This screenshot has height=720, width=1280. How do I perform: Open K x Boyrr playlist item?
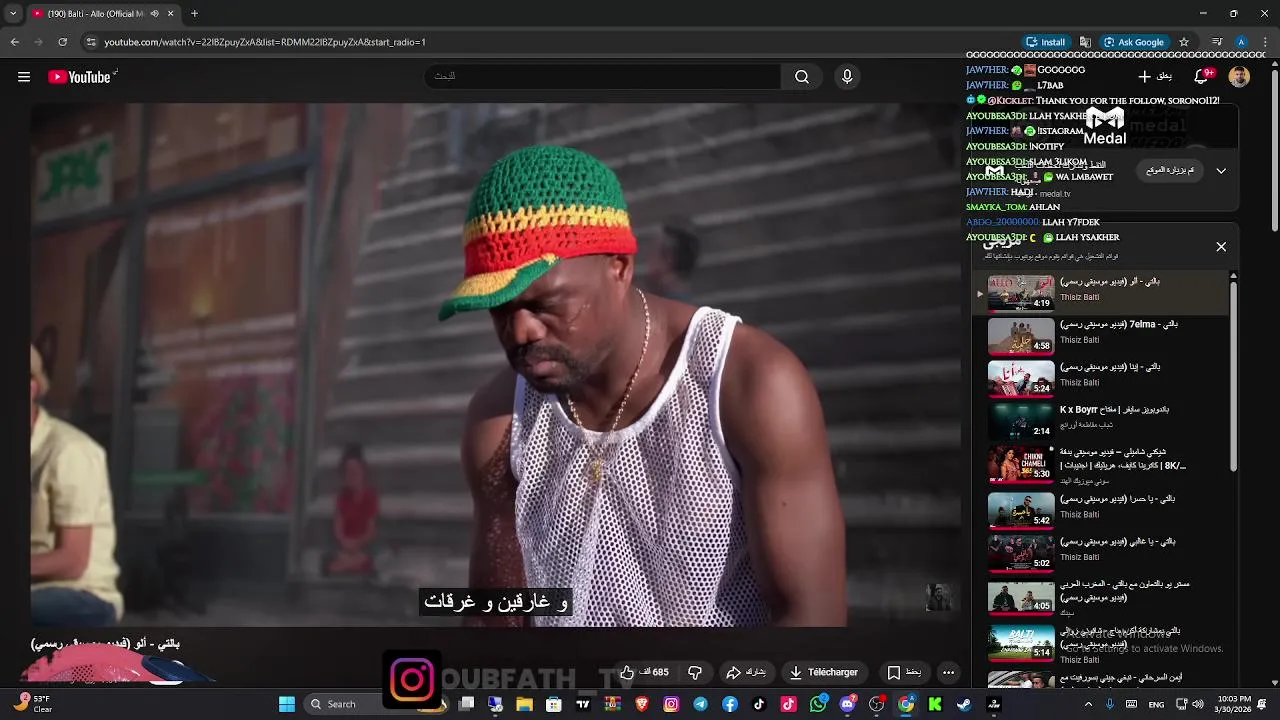coord(1100,420)
